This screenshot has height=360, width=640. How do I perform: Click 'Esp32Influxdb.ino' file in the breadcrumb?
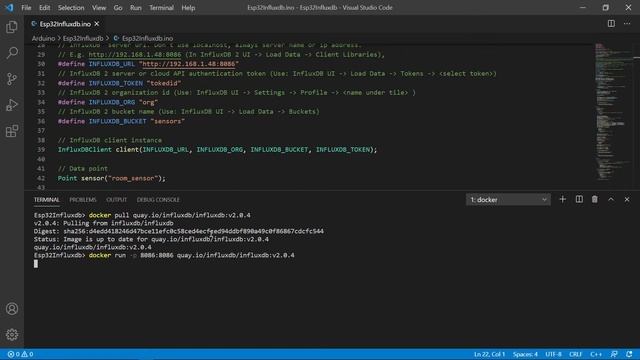click(x=147, y=38)
